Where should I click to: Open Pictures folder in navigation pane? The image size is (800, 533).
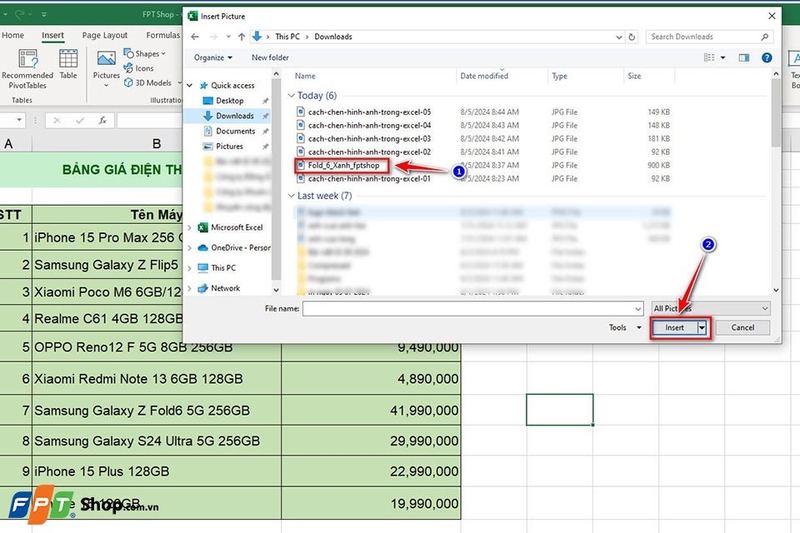coord(229,146)
